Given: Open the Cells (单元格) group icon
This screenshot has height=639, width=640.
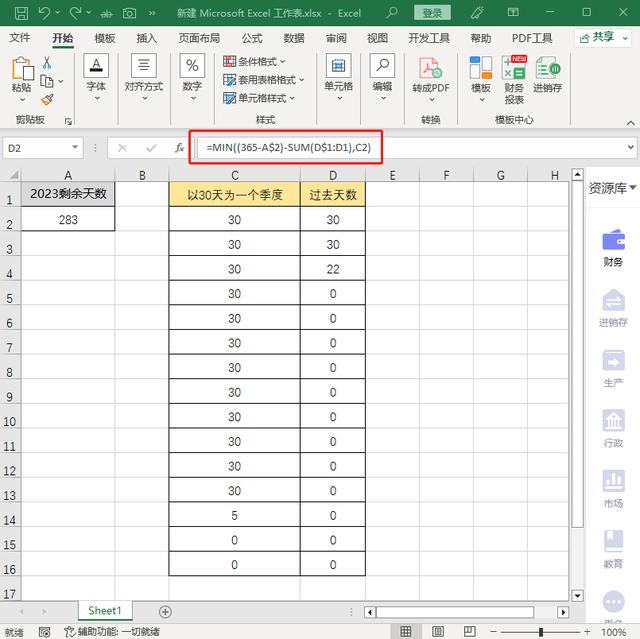Looking at the screenshot, I should coord(338,65).
